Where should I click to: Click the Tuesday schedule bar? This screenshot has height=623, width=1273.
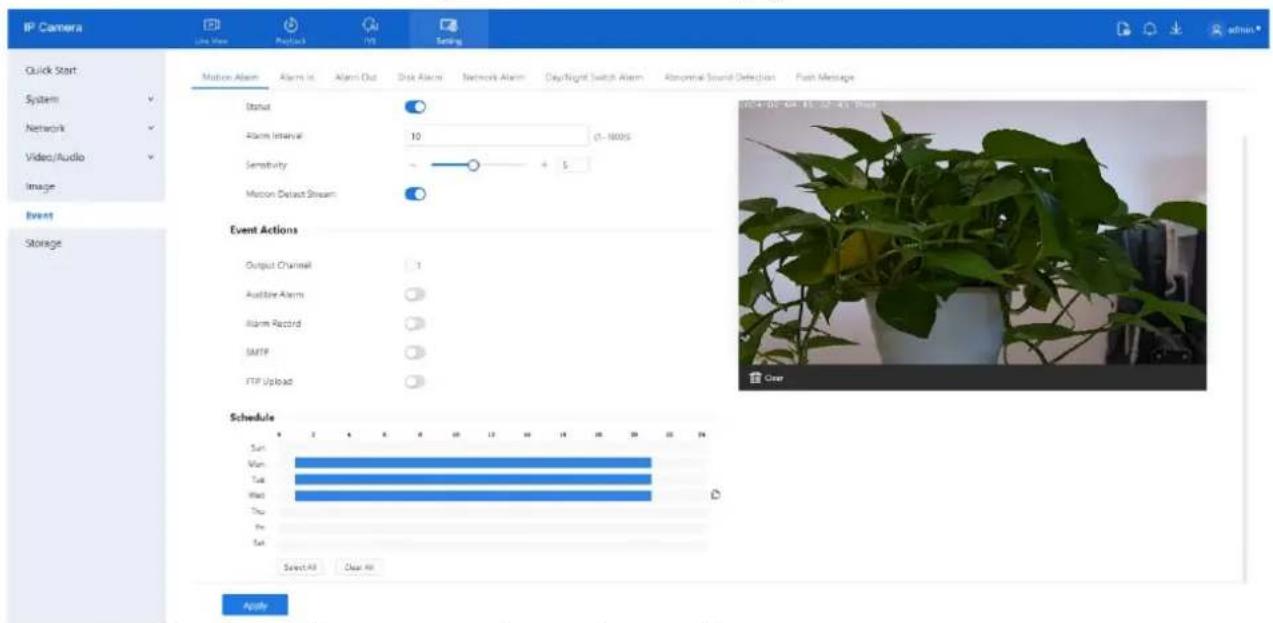[x=473, y=479]
